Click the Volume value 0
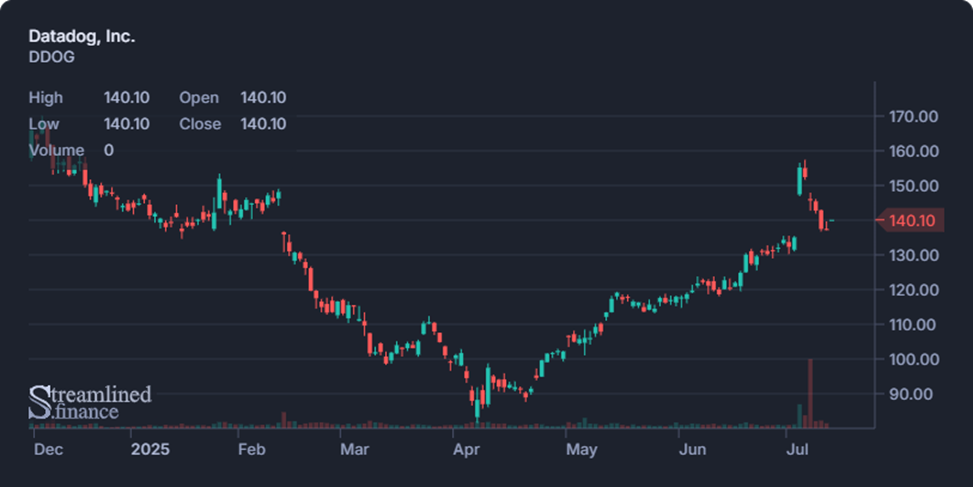973x487 pixels. coord(109,150)
